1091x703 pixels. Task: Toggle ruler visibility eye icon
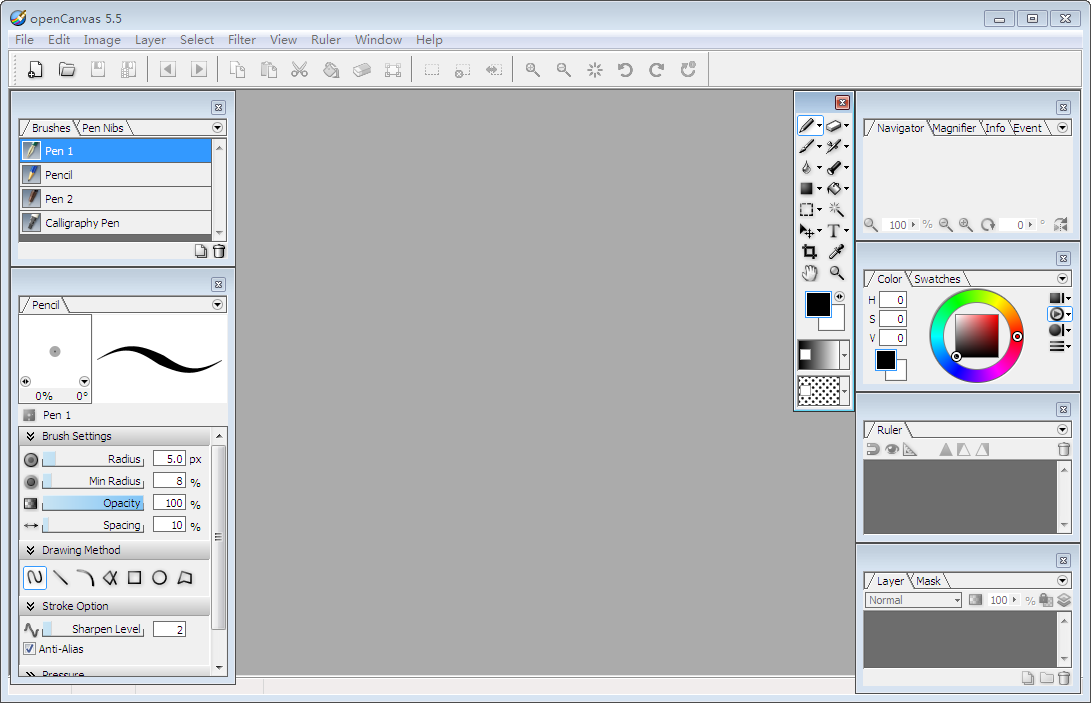(x=891, y=450)
